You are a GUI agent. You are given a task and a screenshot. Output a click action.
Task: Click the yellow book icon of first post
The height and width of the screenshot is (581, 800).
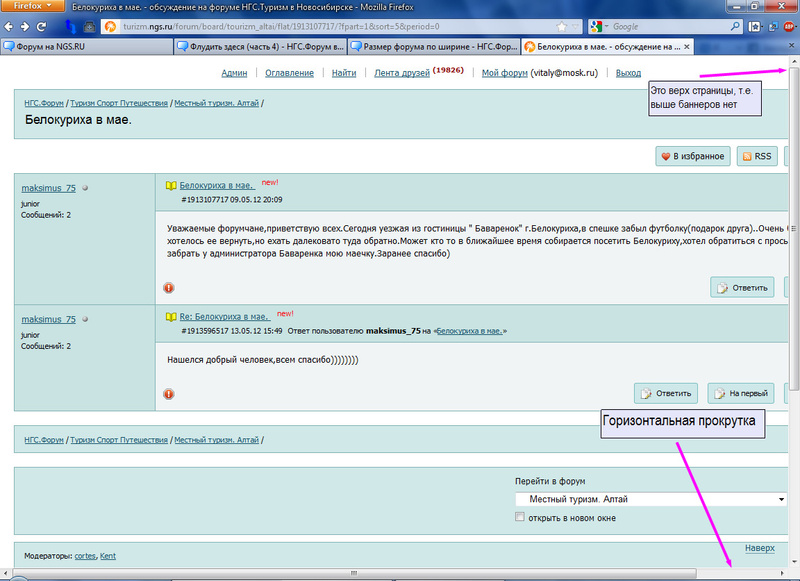[171, 186]
